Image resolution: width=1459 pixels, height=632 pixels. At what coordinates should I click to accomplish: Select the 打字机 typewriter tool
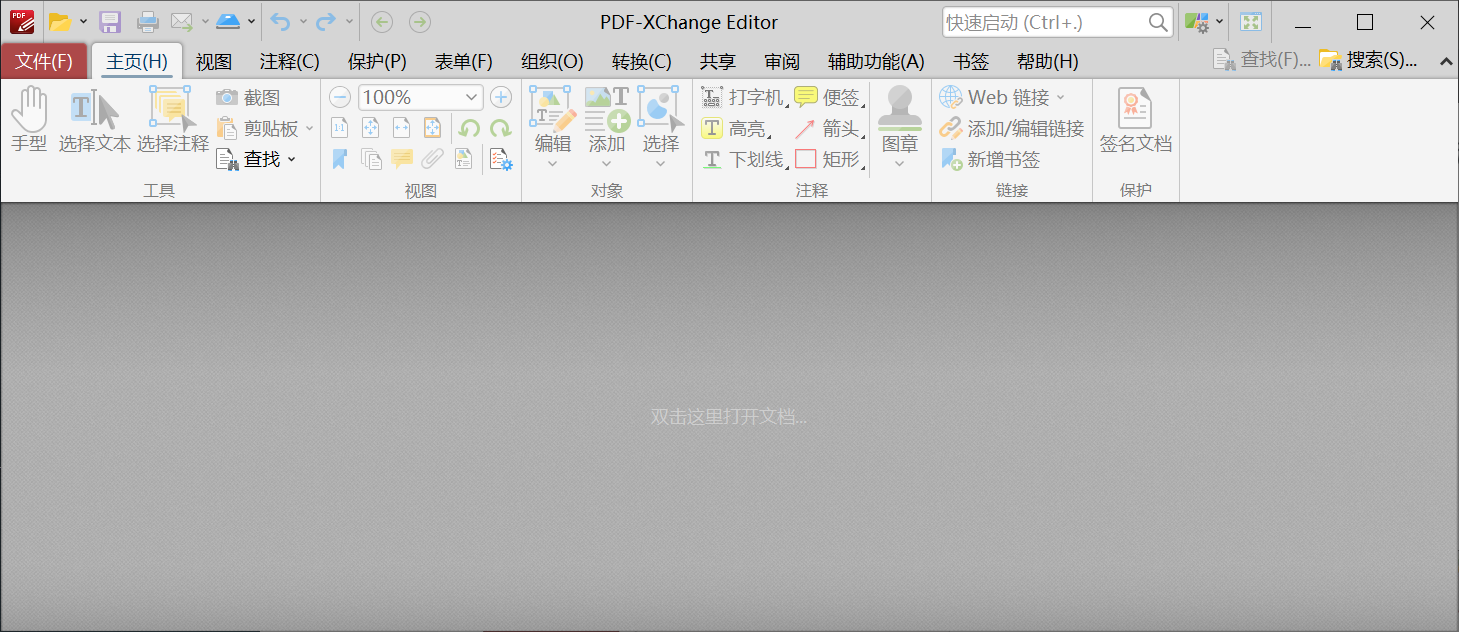pyautogui.click(x=743, y=97)
